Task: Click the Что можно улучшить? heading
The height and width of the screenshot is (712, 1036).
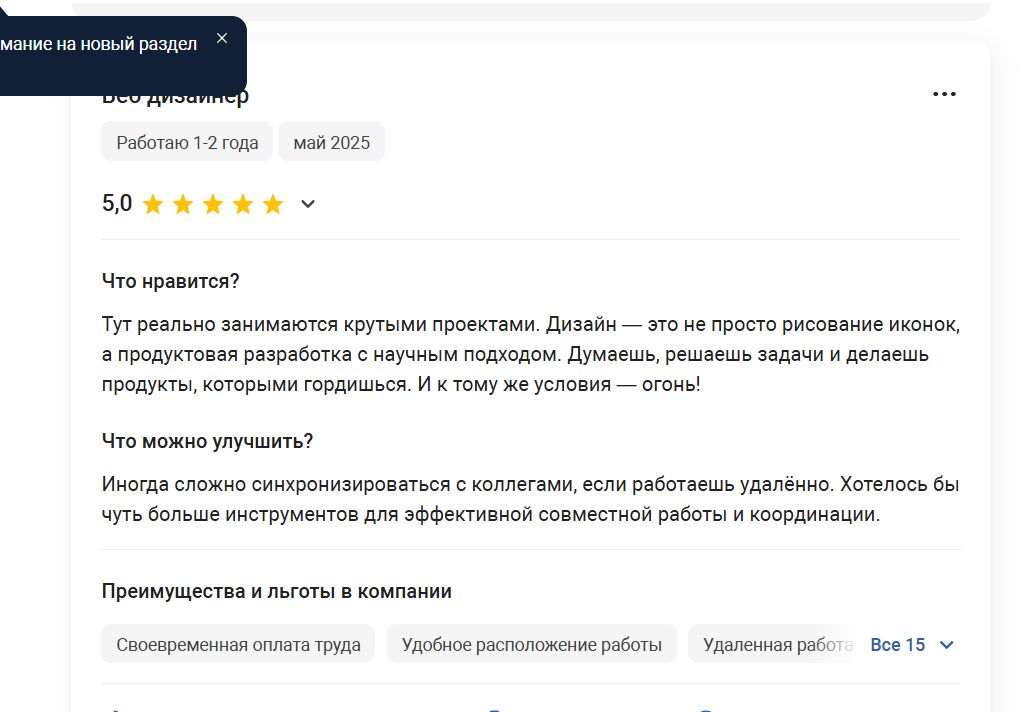Action: (207, 441)
